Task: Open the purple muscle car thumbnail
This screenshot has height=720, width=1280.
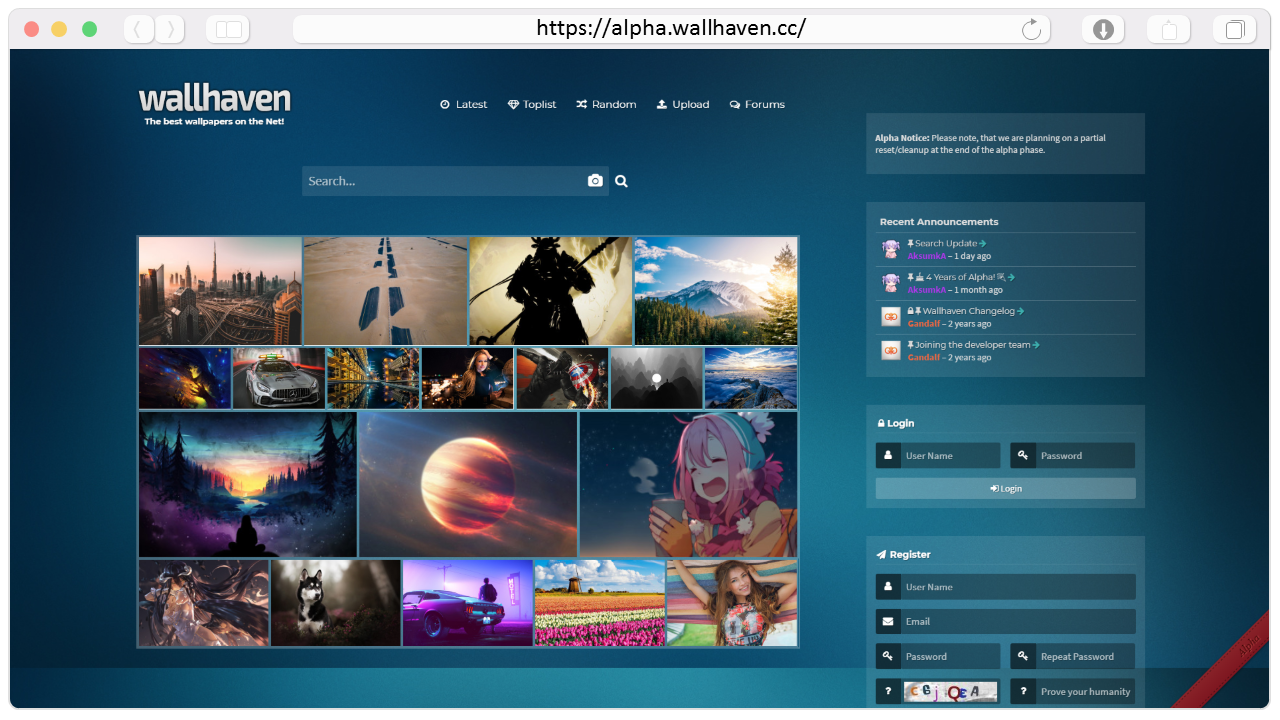Action: (x=468, y=603)
